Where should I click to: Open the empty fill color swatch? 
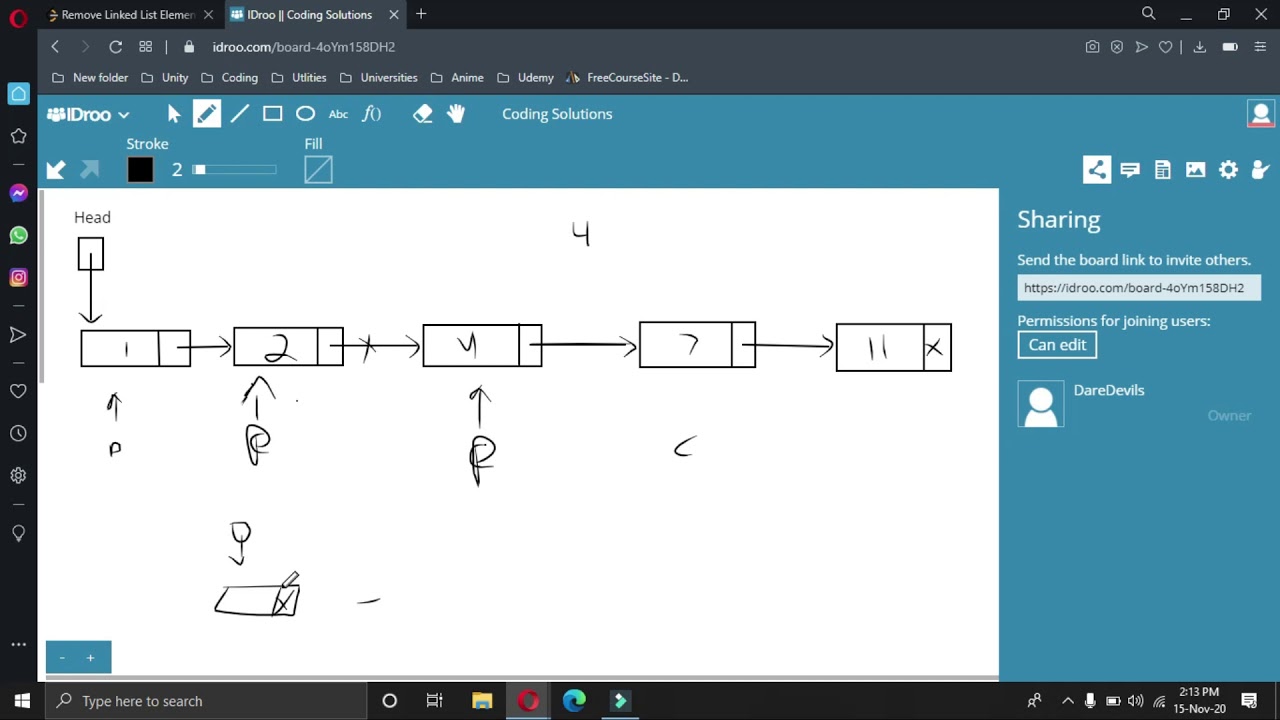tap(318, 170)
